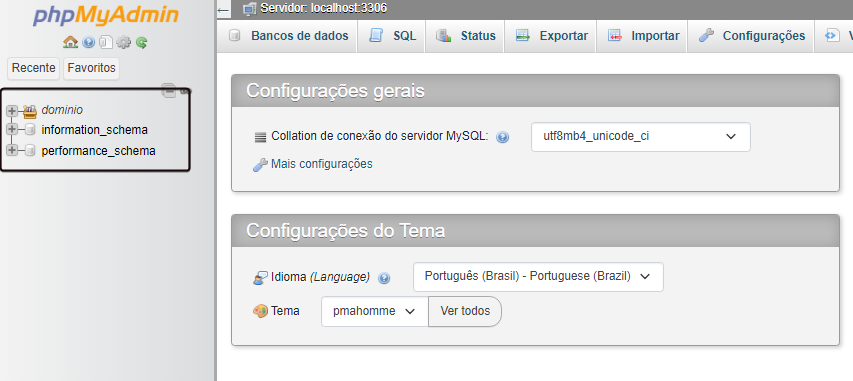Reload navigation panel with green refresh icon

pyautogui.click(x=141, y=42)
